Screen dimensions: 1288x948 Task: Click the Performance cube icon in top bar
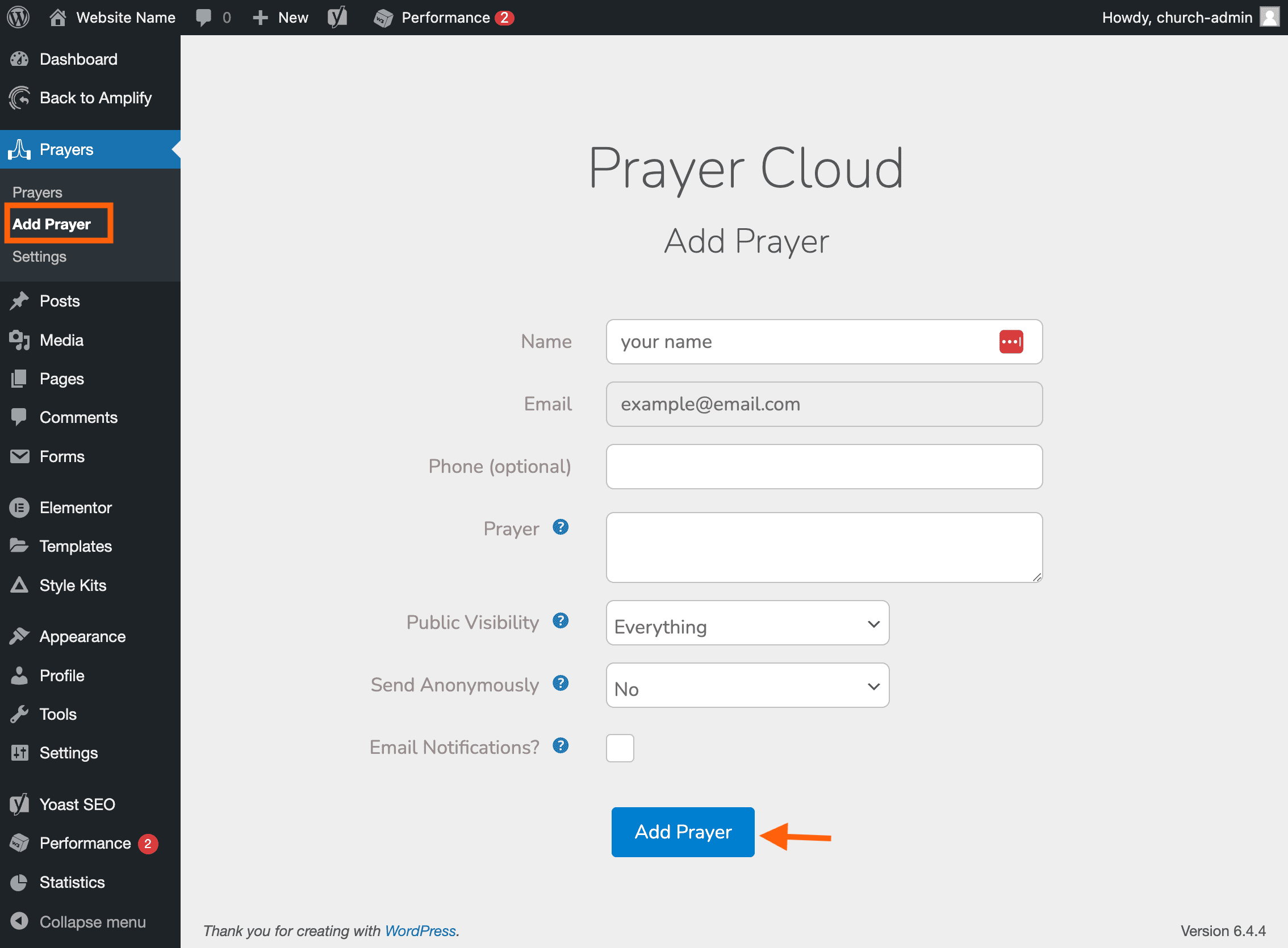click(383, 17)
